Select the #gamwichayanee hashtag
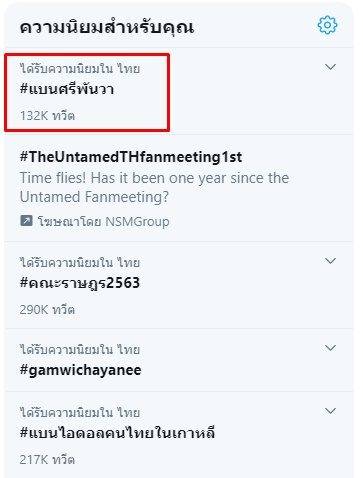Image resolution: width=363 pixels, height=478 pixels. tap(81, 370)
